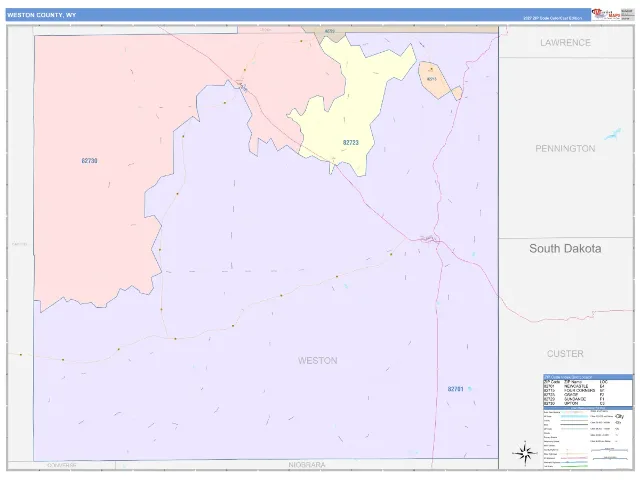Click the compass rose icon
This screenshot has width=640, height=480.
[x=525, y=453]
